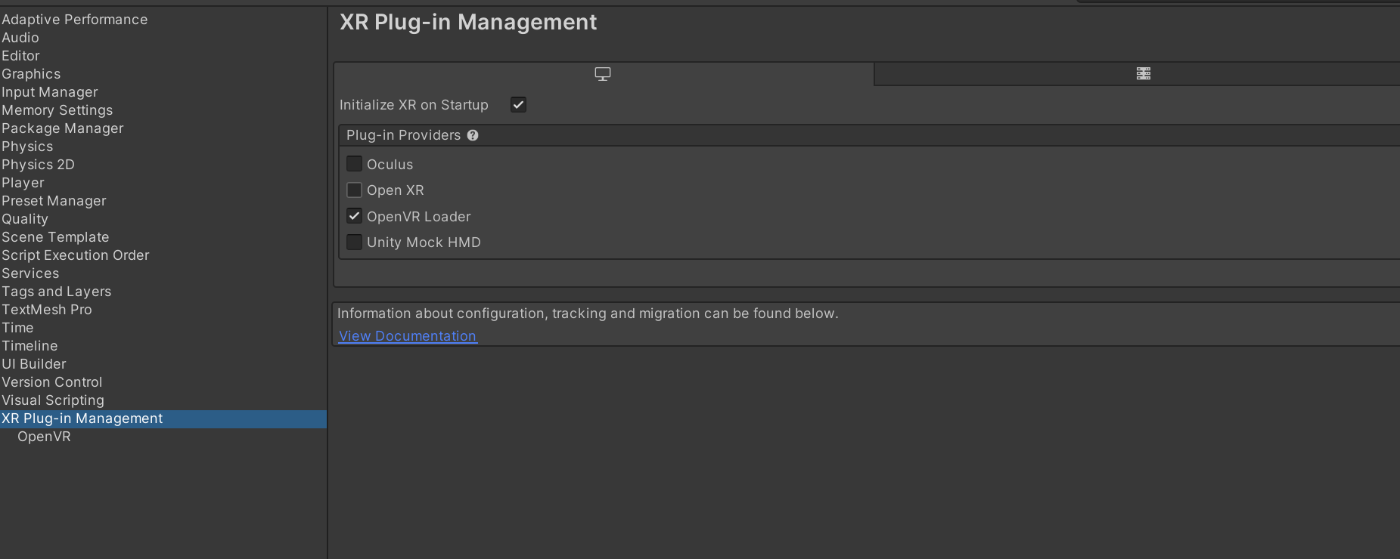Select the XR Plug-in Management category
Viewport: 1400px width, 559px height.
tap(163, 419)
